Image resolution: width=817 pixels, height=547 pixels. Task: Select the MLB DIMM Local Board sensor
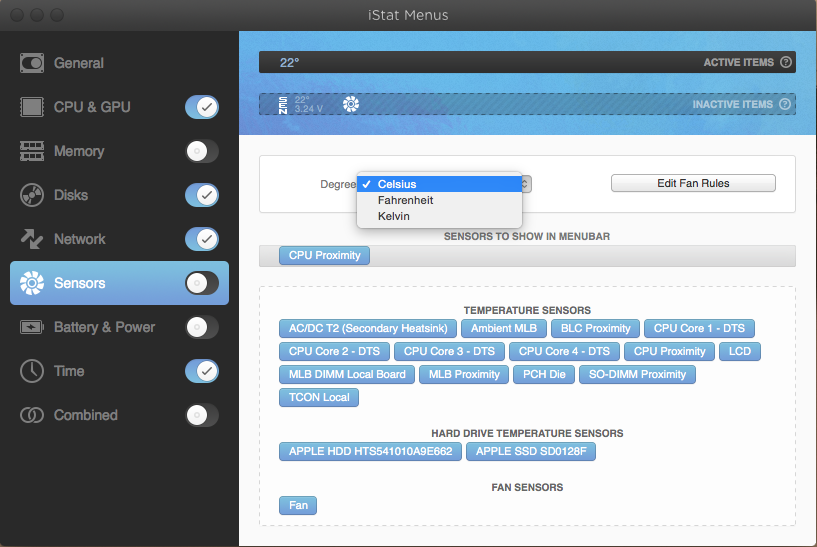point(346,374)
